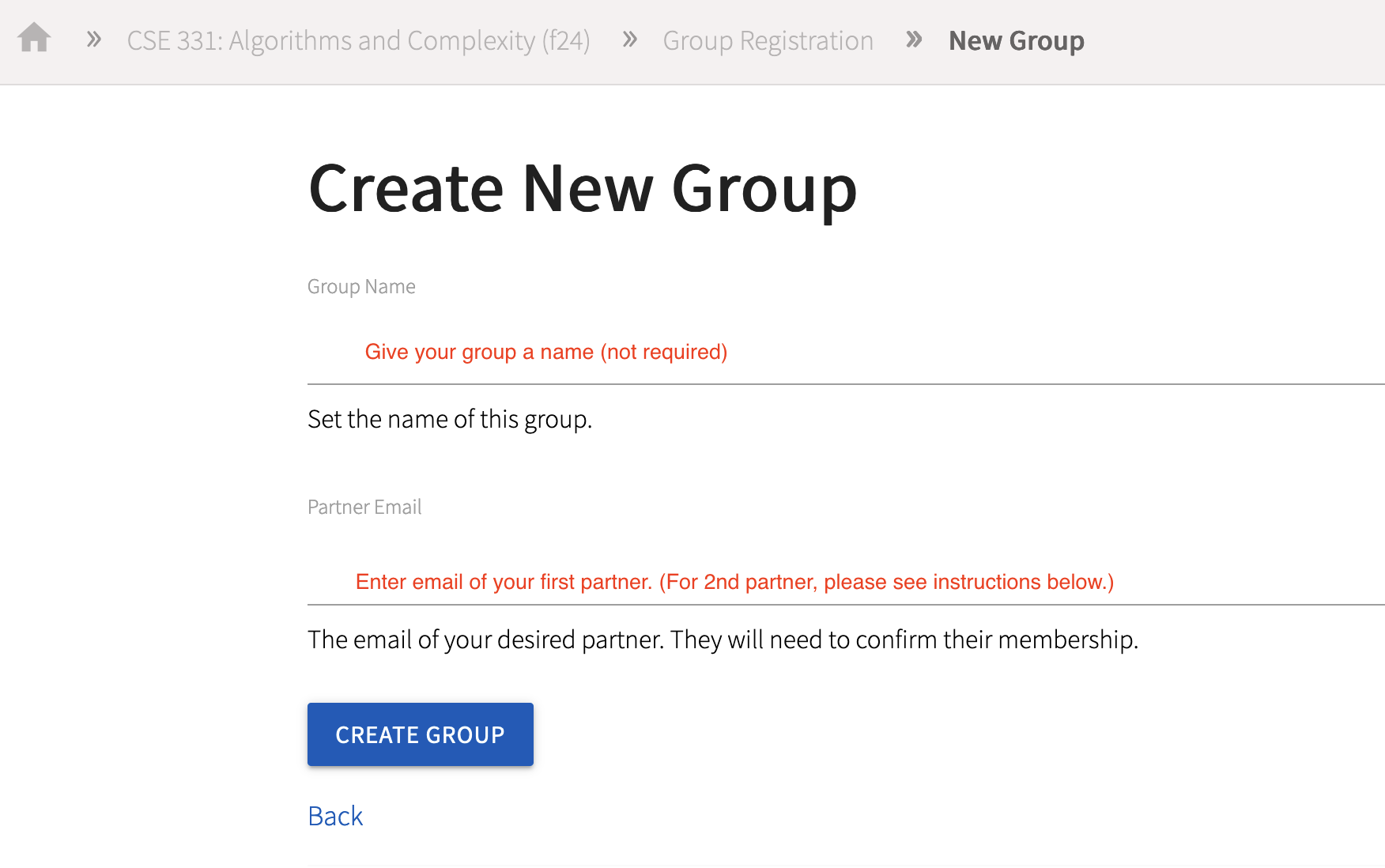Viewport: 1385px width, 868px height.
Task: Go to the Group Registration breadcrumb
Action: click(x=768, y=40)
